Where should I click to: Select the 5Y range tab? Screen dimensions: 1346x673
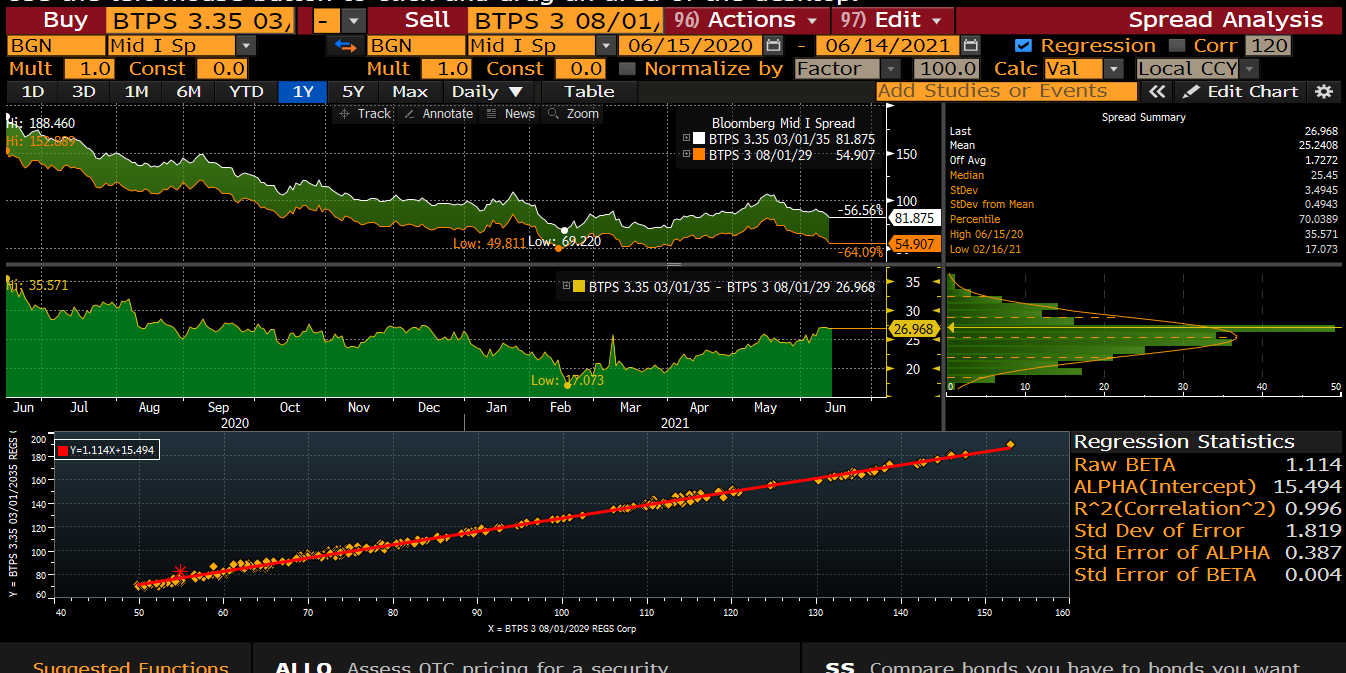point(353,91)
